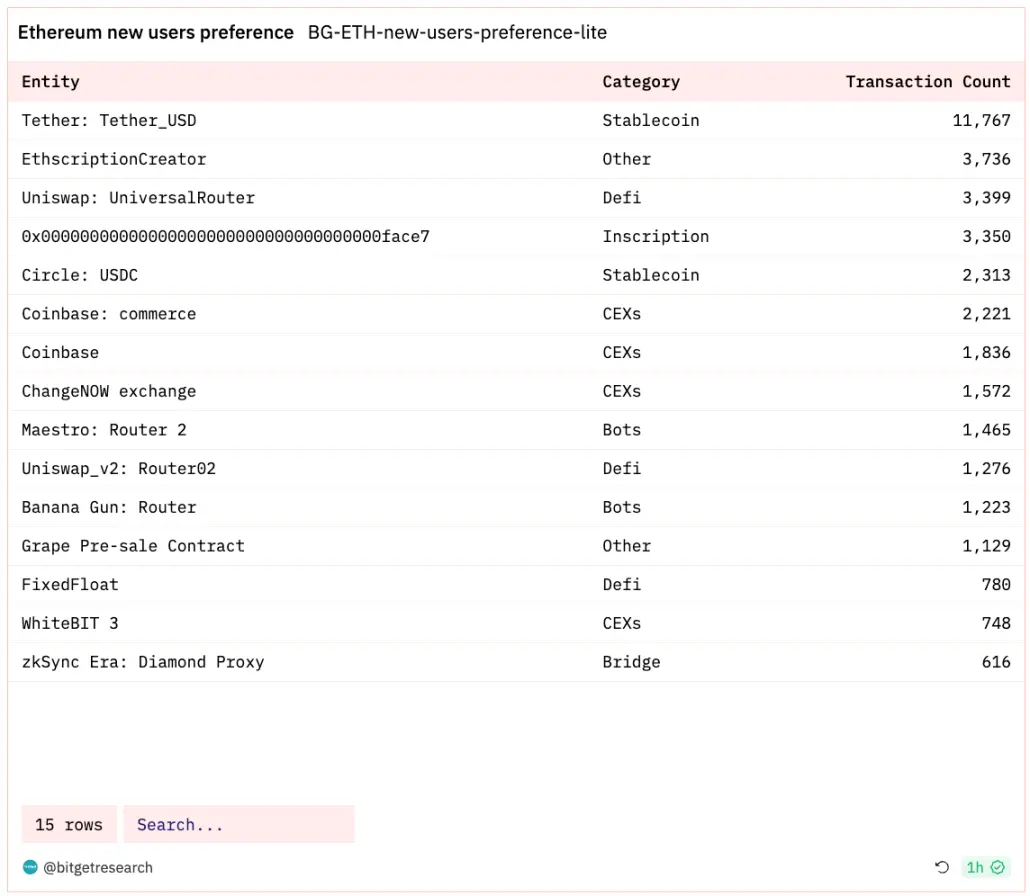Click the Maestro: Router 2 entity cell

pos(104,430)
